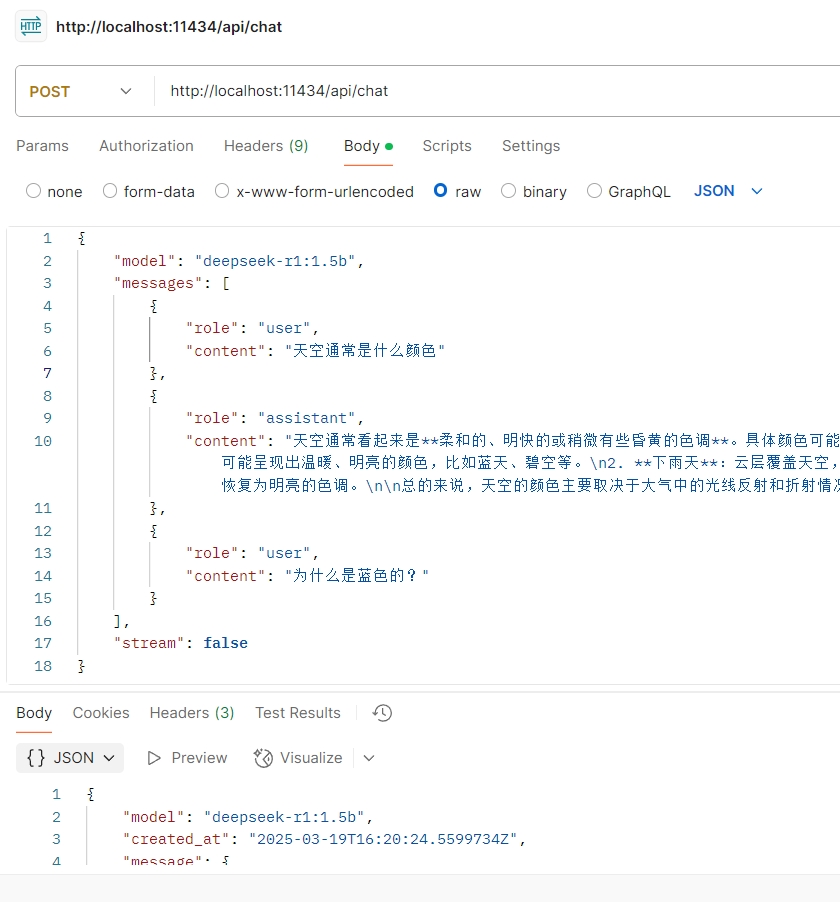The image size is (840, 902).
Task: Open the response JSON format dropdown
Action: click(70, 758)
